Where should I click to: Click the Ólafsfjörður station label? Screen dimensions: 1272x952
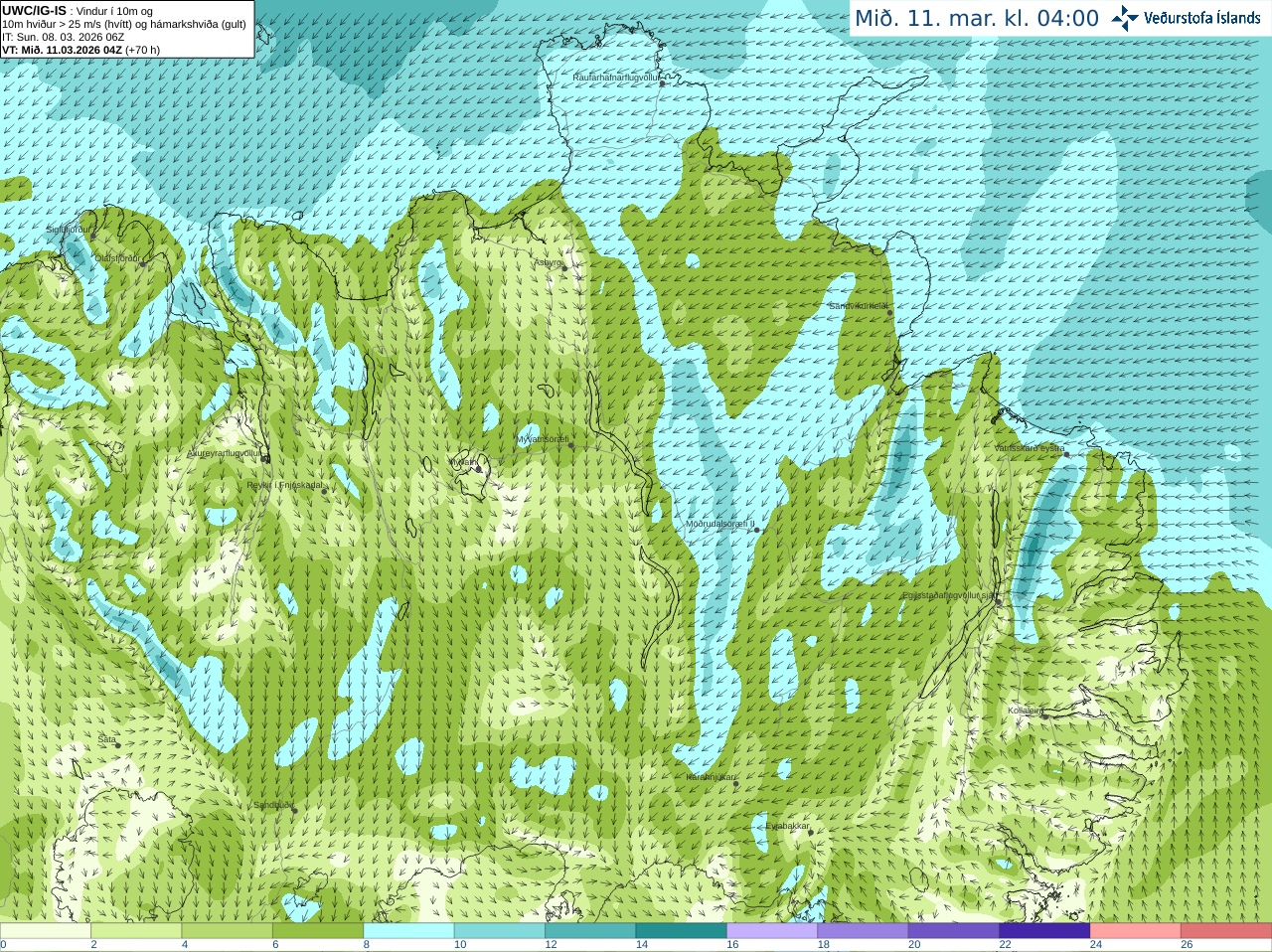(115, 258)
